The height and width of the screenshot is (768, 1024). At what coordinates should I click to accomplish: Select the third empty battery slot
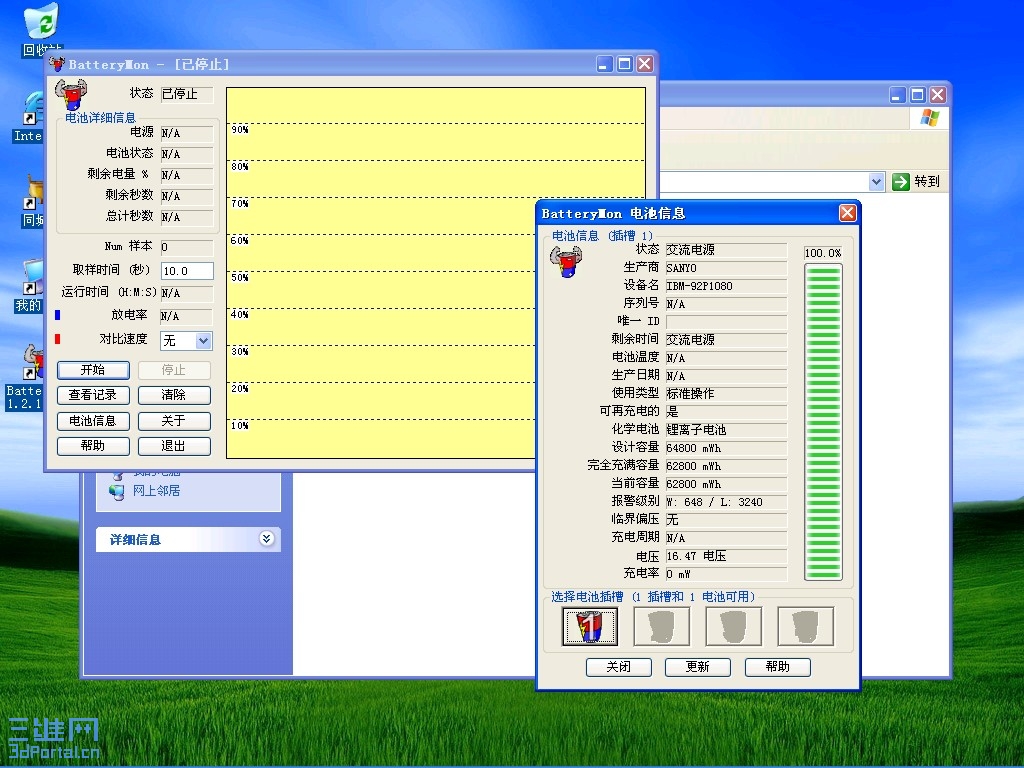733,626
